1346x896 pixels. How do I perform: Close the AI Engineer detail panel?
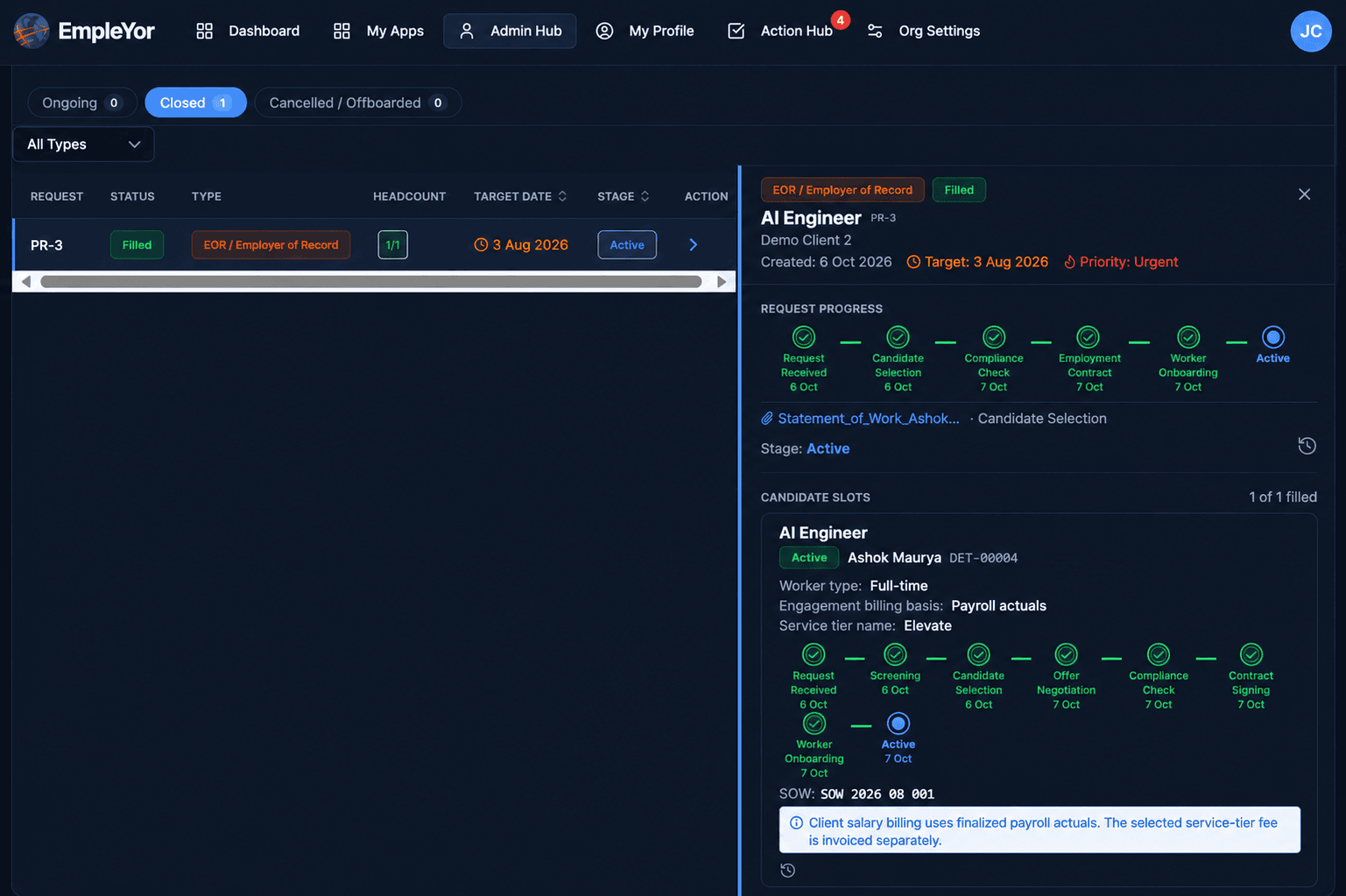pyautogui.click(x=1304, y=194)
